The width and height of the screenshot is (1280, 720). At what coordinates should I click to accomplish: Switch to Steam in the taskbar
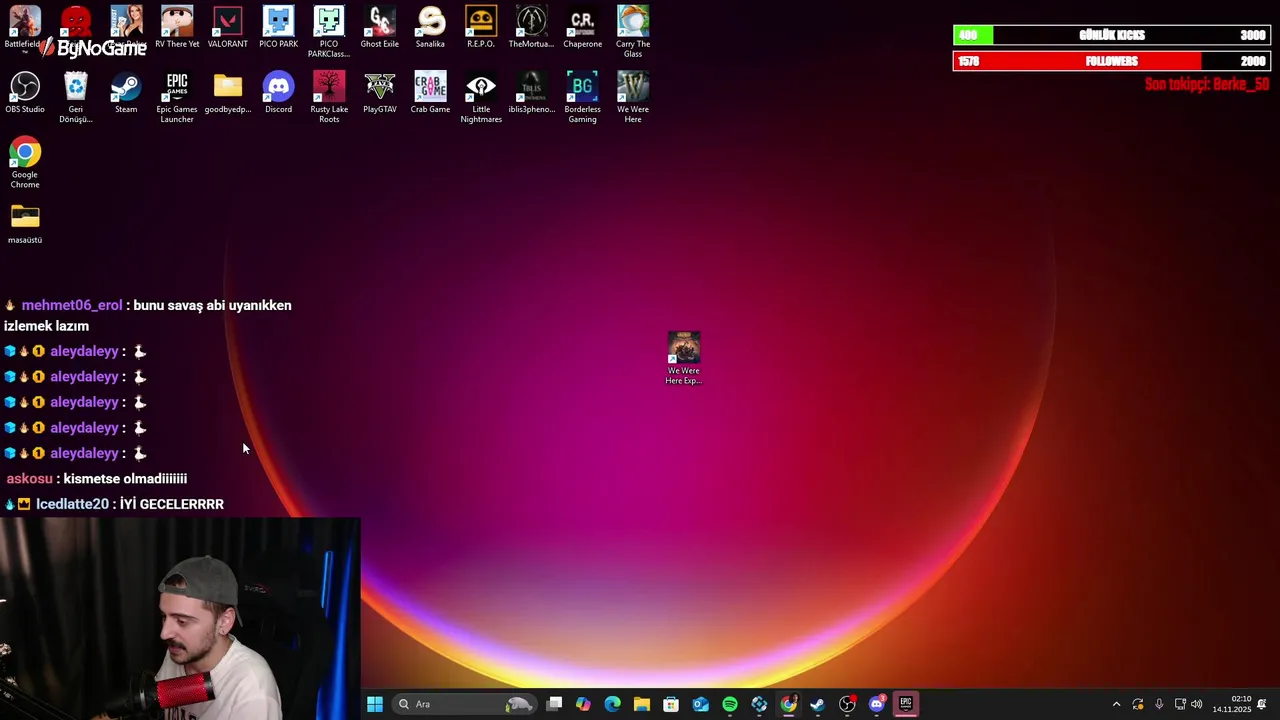click(818, 704)
